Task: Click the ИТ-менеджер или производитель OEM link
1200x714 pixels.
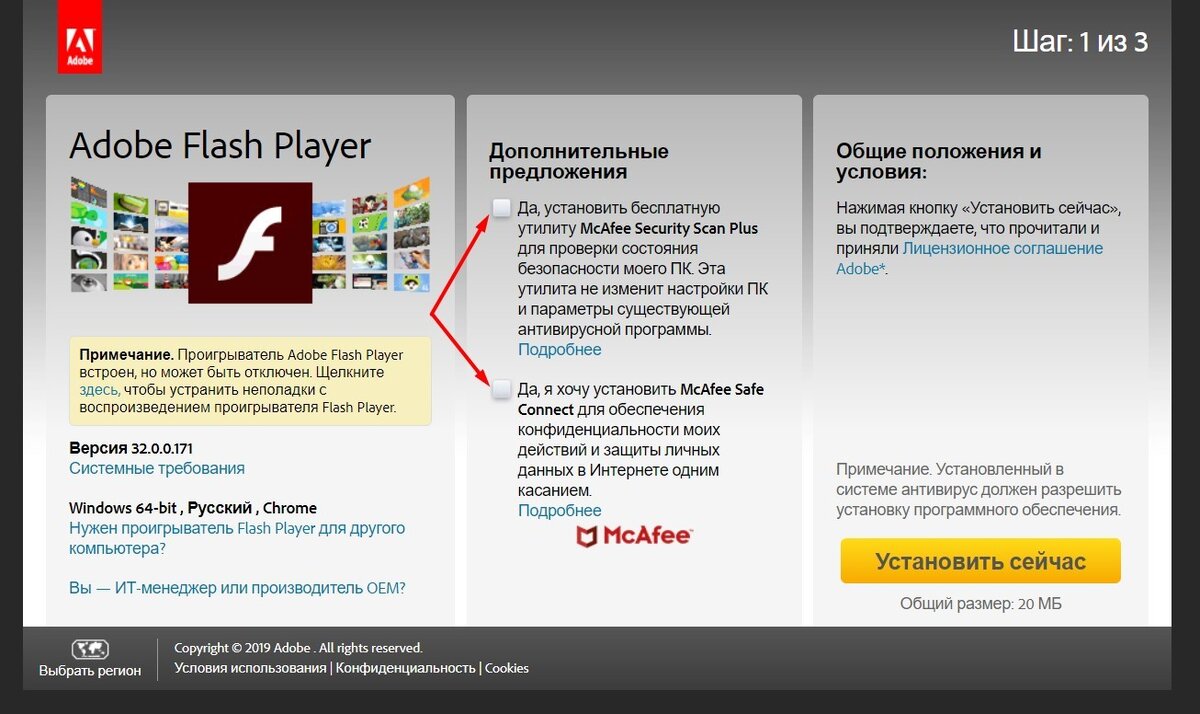Action: [237, 588]
